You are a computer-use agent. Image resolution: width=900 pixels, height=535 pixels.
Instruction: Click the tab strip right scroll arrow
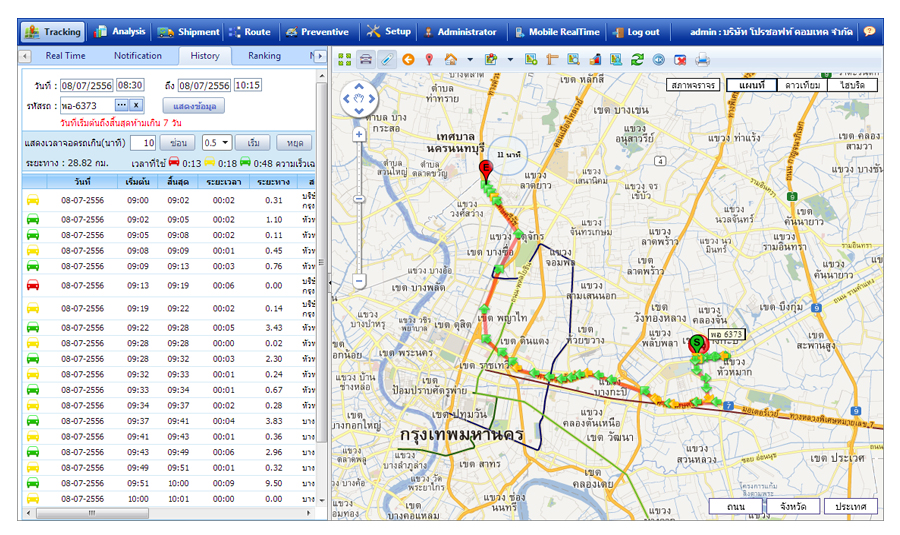pos(320,56)
